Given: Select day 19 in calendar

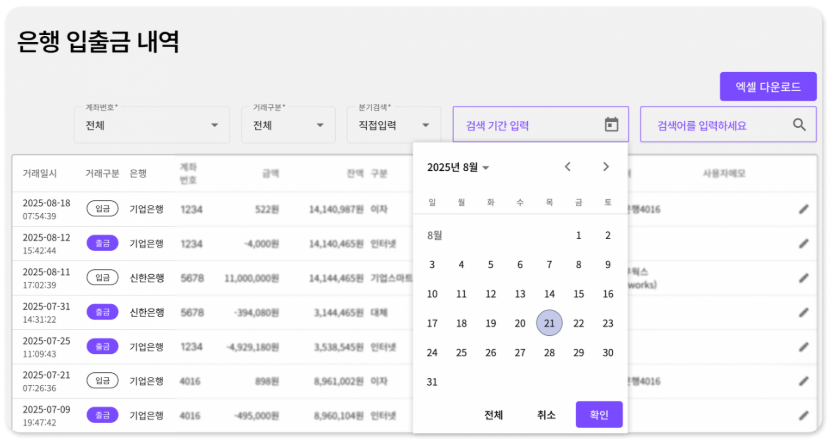Looking at the screenshot, I should click(x=491, y=323).
